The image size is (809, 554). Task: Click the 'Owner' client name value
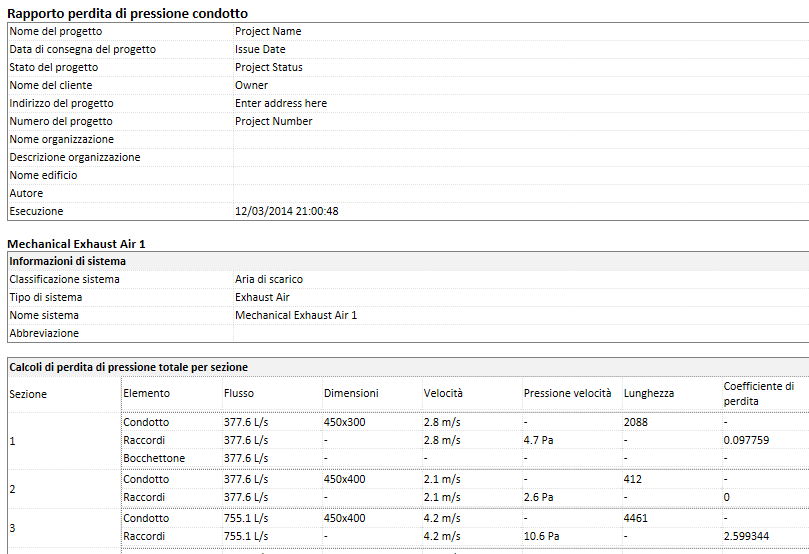251,85
